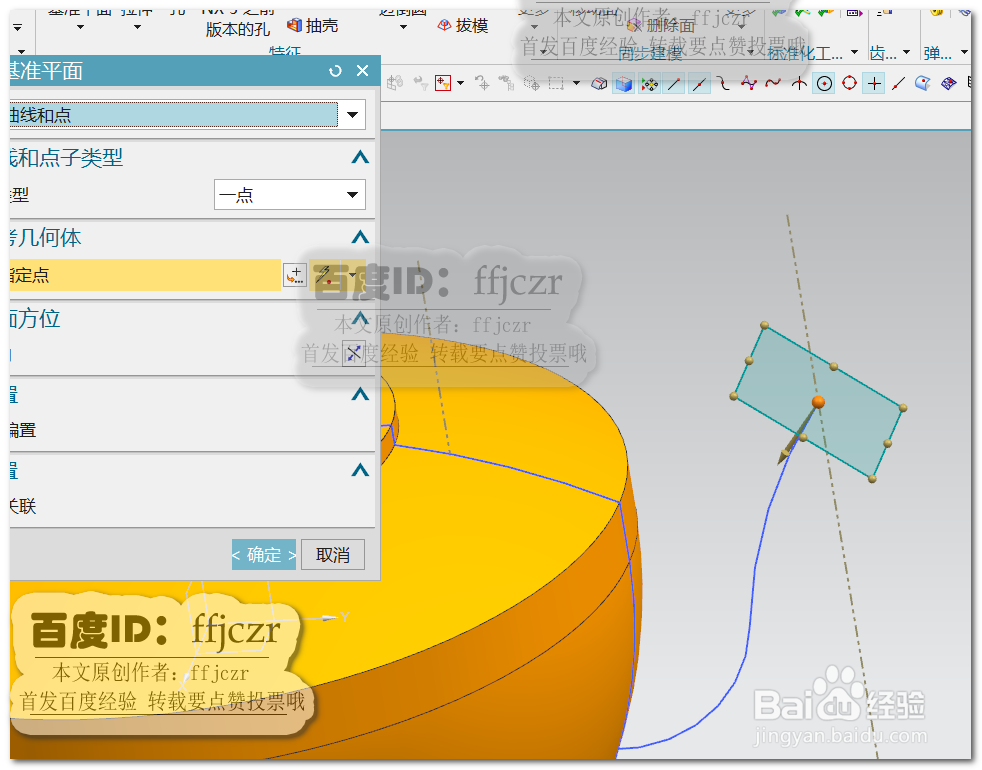The image size is (982, 770).
Task: Open the 标准化工... group dropdown arrow
Action: point(854,52)
